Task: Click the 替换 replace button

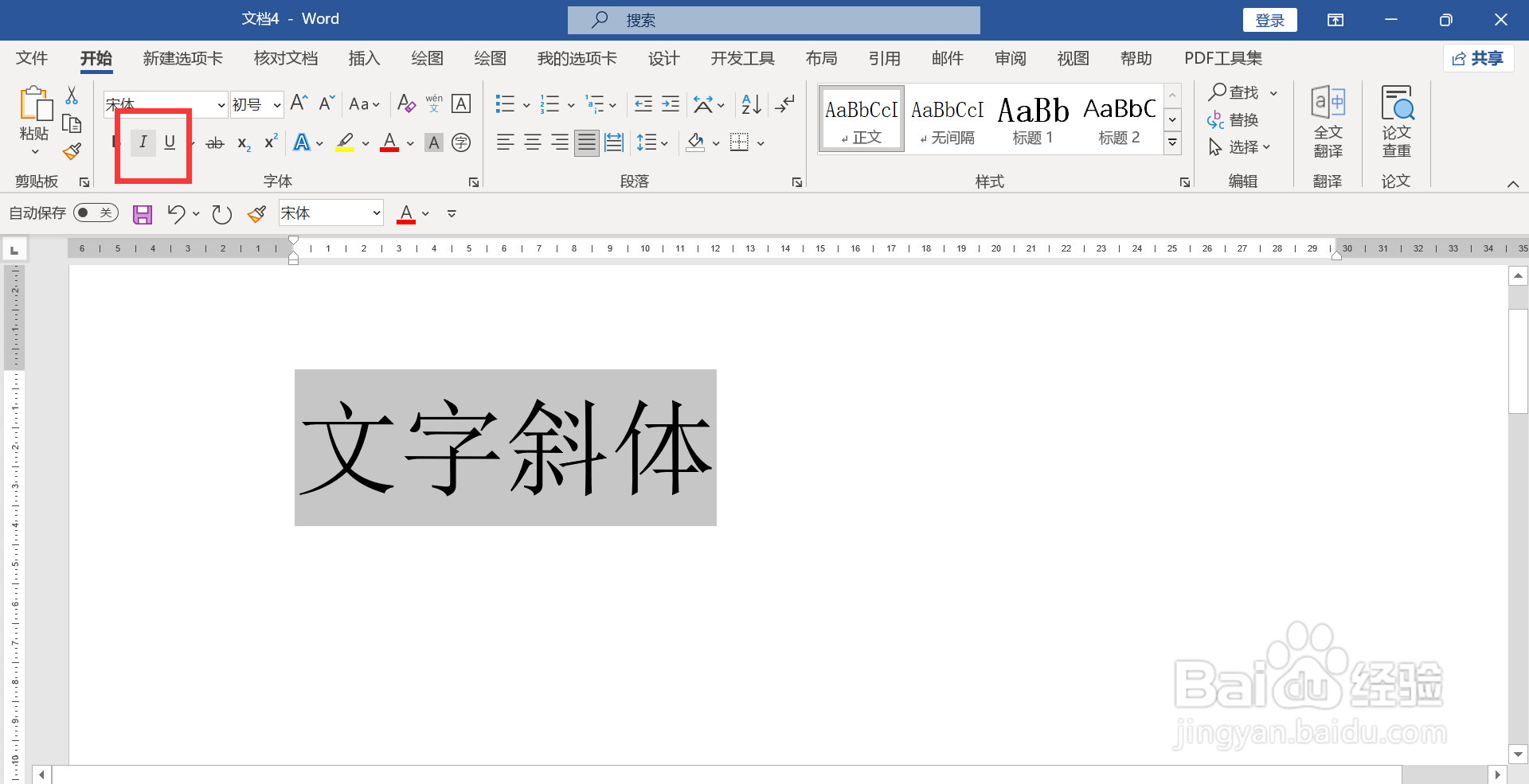Action: [1234, 120]
